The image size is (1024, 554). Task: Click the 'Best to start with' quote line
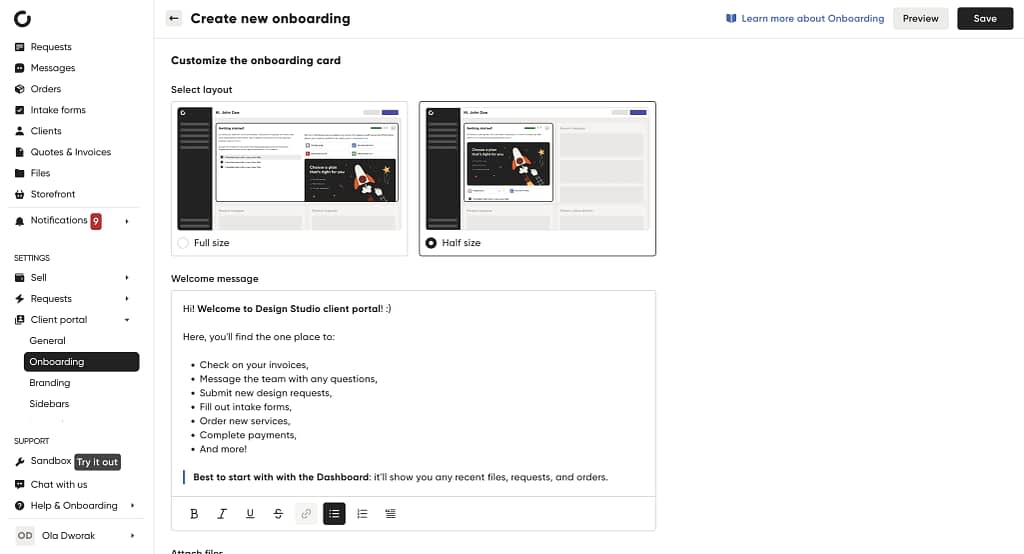pos(400,477)
